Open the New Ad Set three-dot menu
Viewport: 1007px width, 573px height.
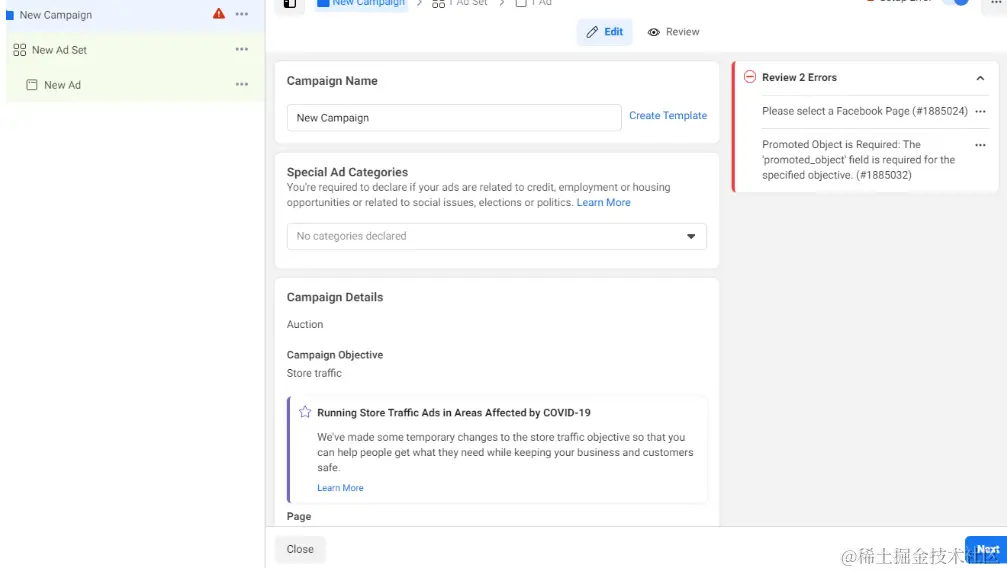242,49
